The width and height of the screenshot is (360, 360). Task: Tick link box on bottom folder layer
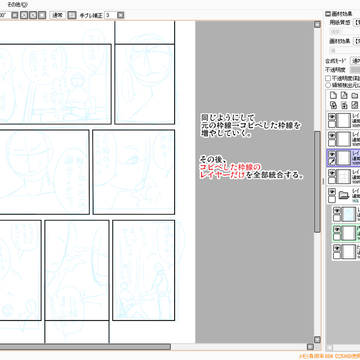pyautogui.click(x=337, y=255)
